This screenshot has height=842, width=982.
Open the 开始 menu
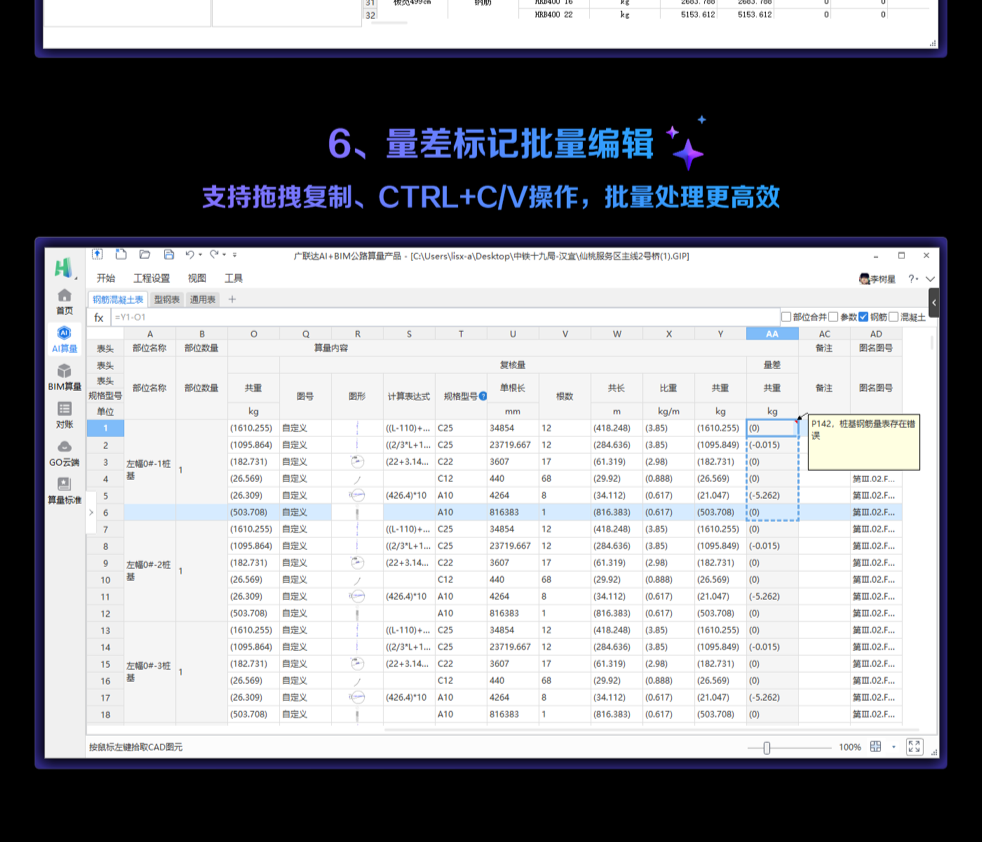106,278
